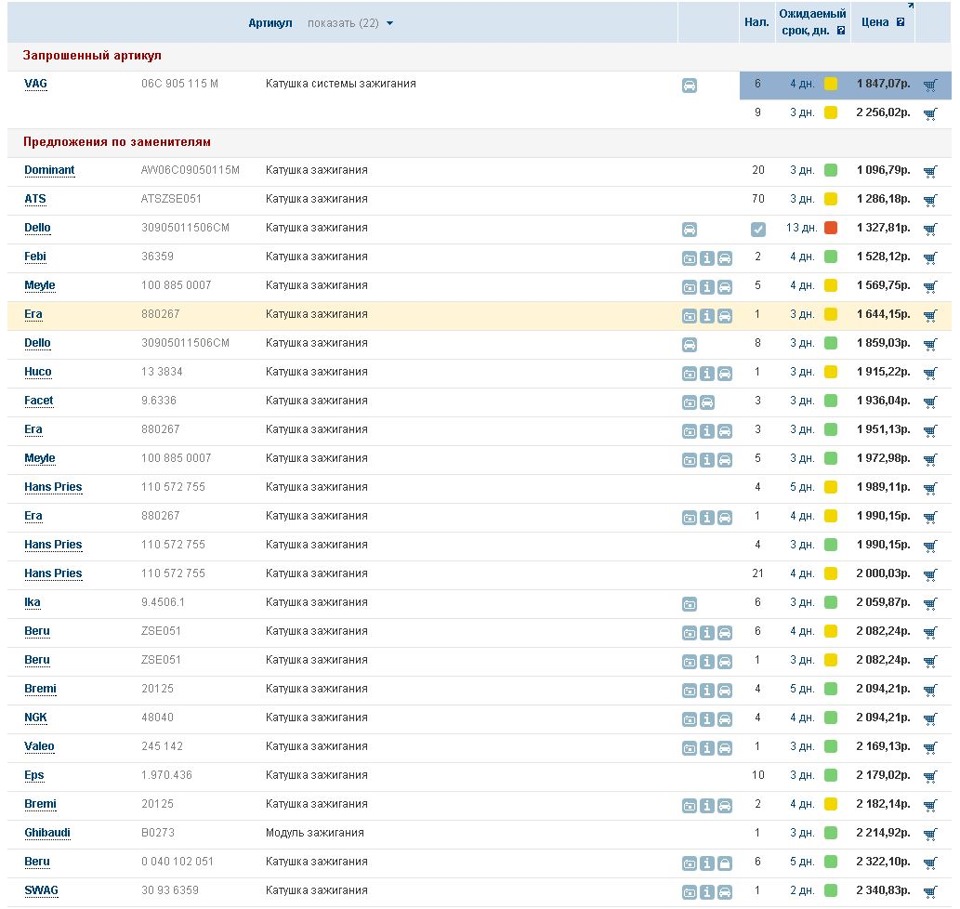Open the Valeo brand link
The image size is (960, 909).
pos(39,746)
